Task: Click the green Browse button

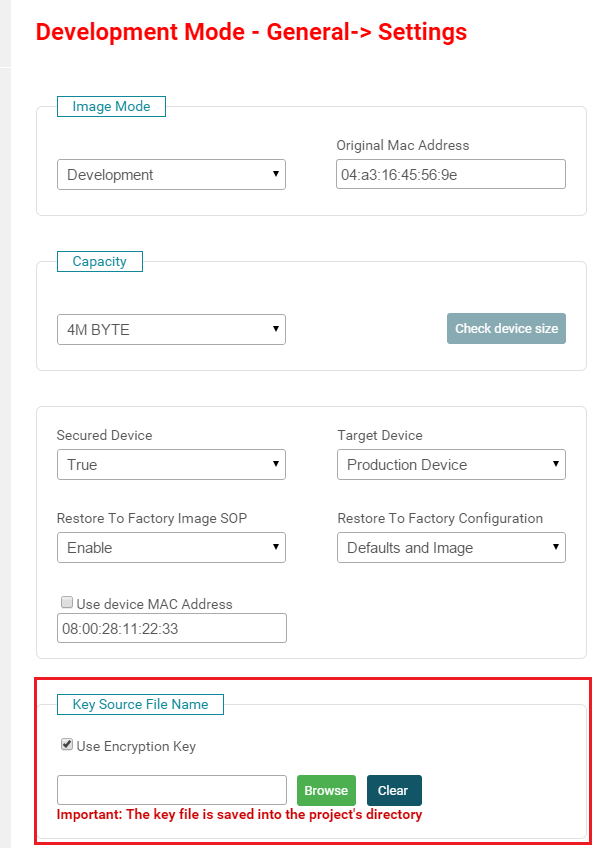Action: tap(326, 790)
